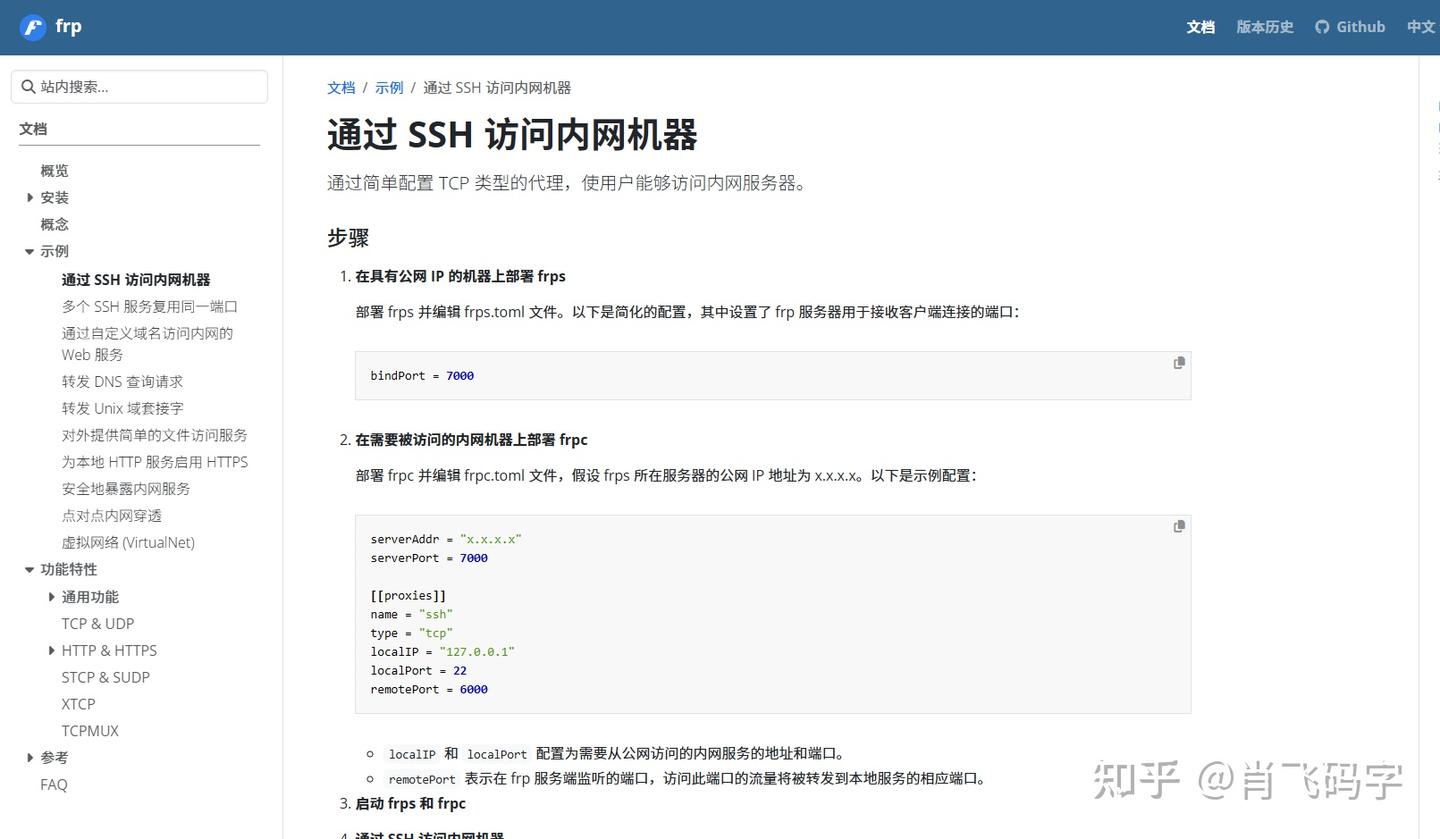Select 文档 in the top navigation

[1200, 27]
